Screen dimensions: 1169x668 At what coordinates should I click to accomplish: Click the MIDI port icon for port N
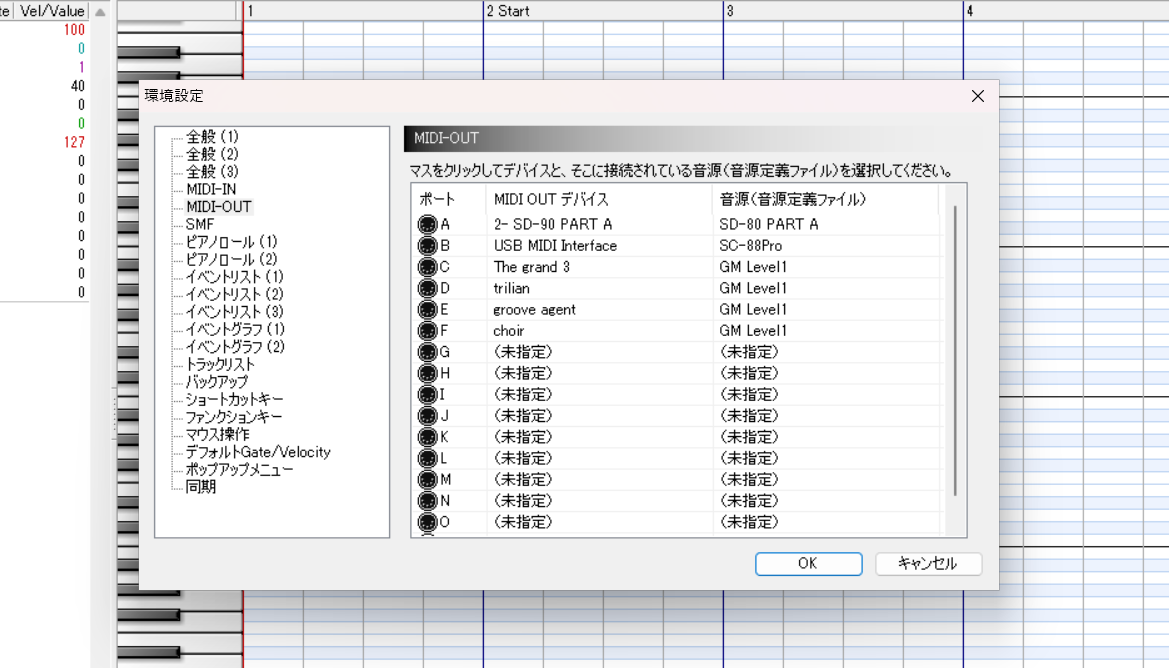[427, 501]
